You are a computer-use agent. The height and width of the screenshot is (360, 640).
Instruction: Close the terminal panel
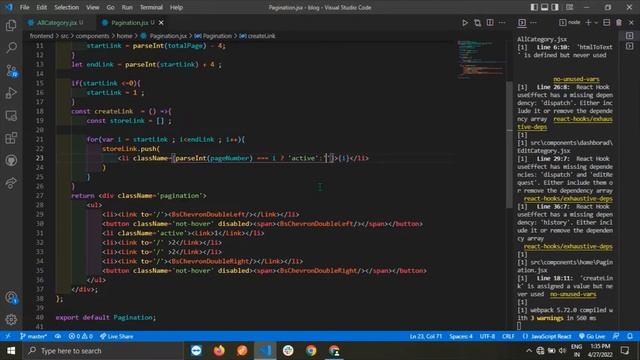[631, 23]
